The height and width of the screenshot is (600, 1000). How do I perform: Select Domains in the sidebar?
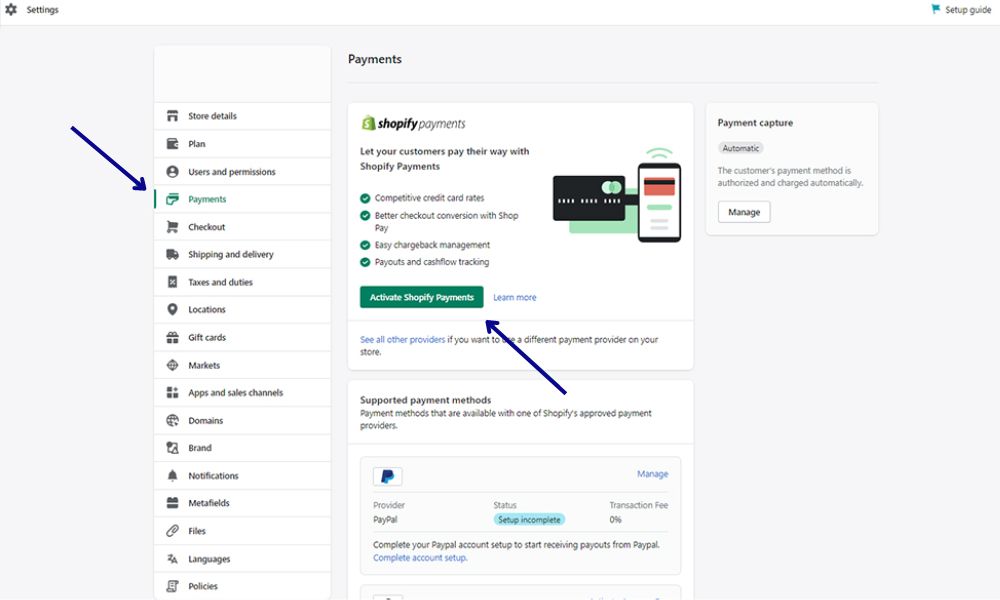point(242,421)
